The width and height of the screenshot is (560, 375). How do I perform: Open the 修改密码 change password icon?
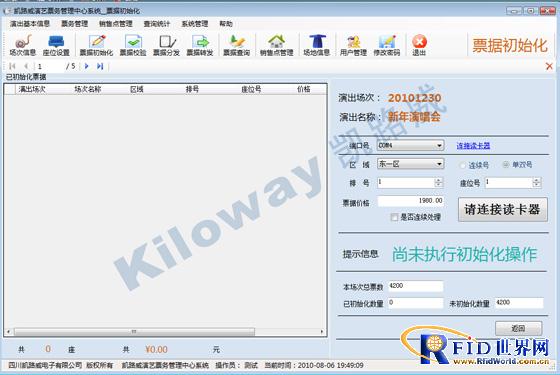coord(387,45)
